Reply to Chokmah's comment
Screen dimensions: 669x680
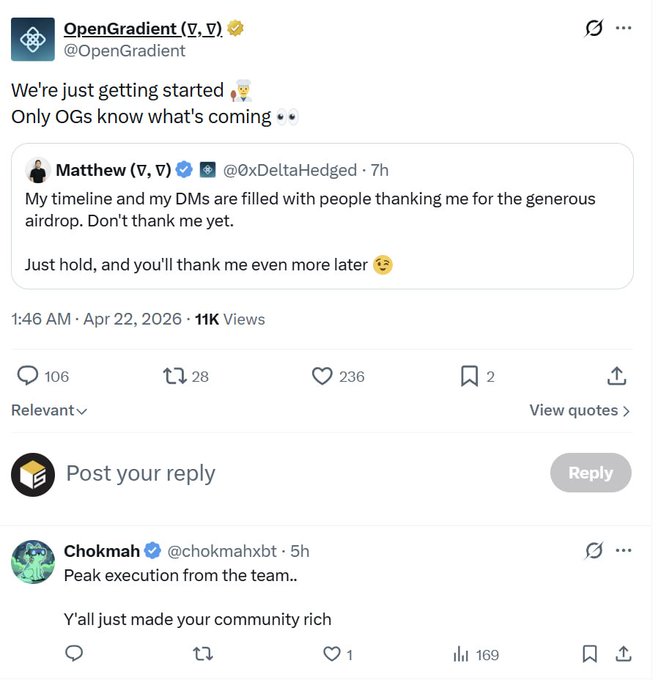click(73, 654)
